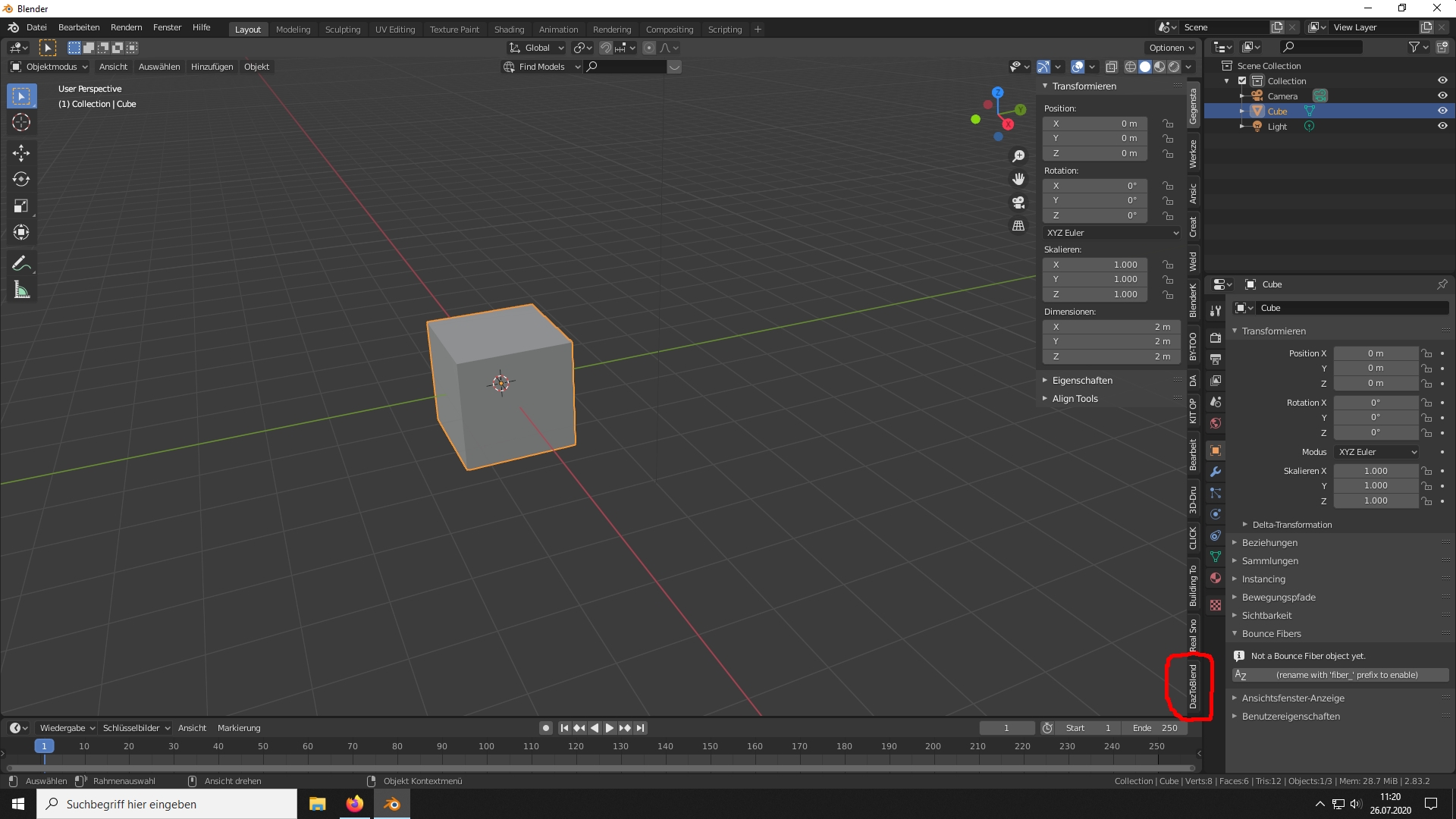Open Material properties tab icon
The height and width of the screenshot is (819, 1456).
pyautogui.click(x=1216, y=578)
